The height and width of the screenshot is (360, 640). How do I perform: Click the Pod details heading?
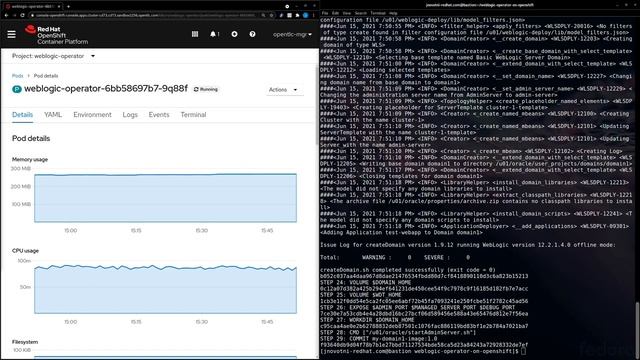(x=31, y=138)
